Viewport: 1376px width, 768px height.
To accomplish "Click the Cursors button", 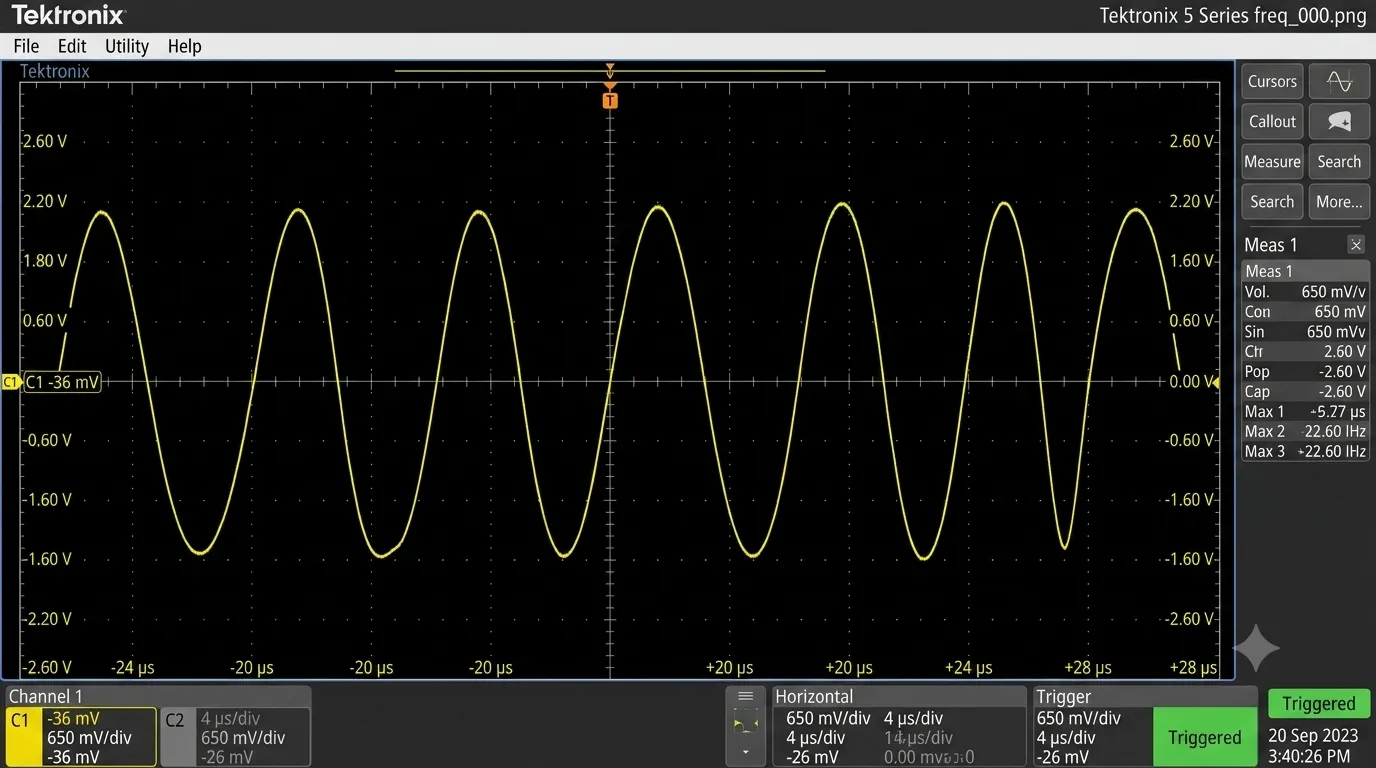I will [x=1272, y=81].
